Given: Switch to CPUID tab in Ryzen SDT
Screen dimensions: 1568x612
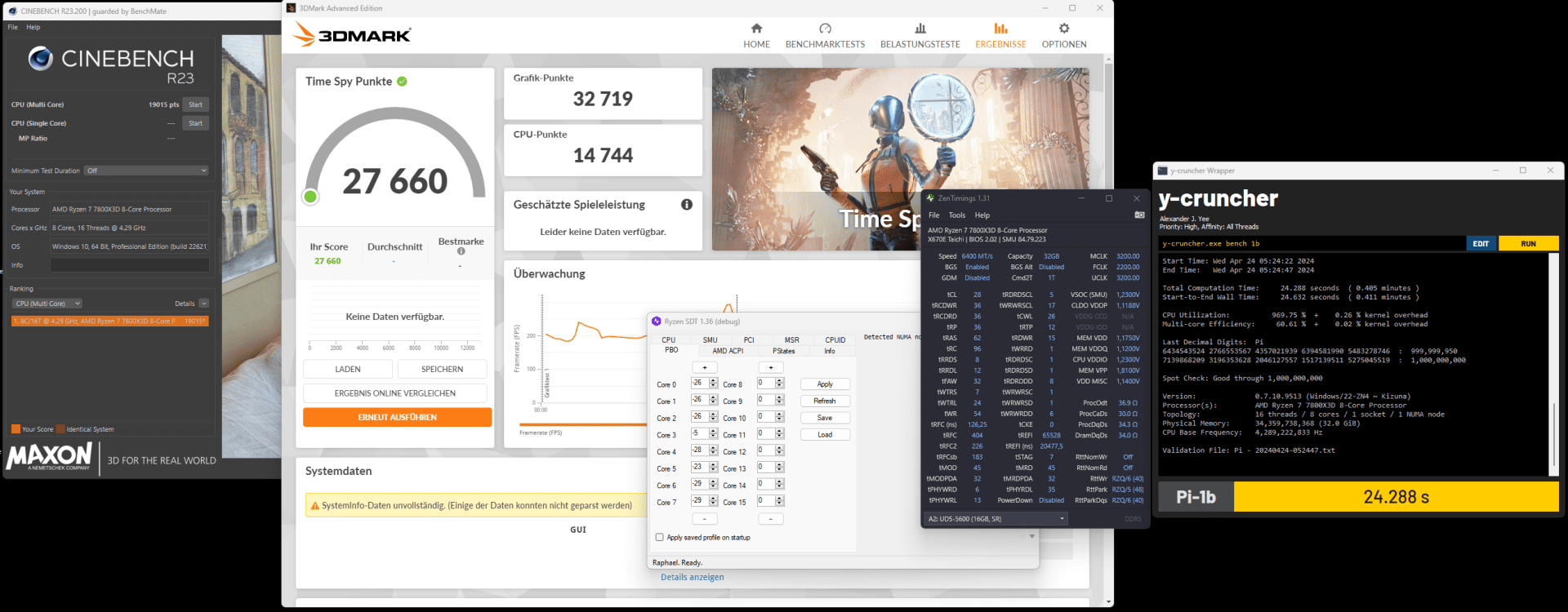Looking at the screenshot, I should click(x=835, y=340).
